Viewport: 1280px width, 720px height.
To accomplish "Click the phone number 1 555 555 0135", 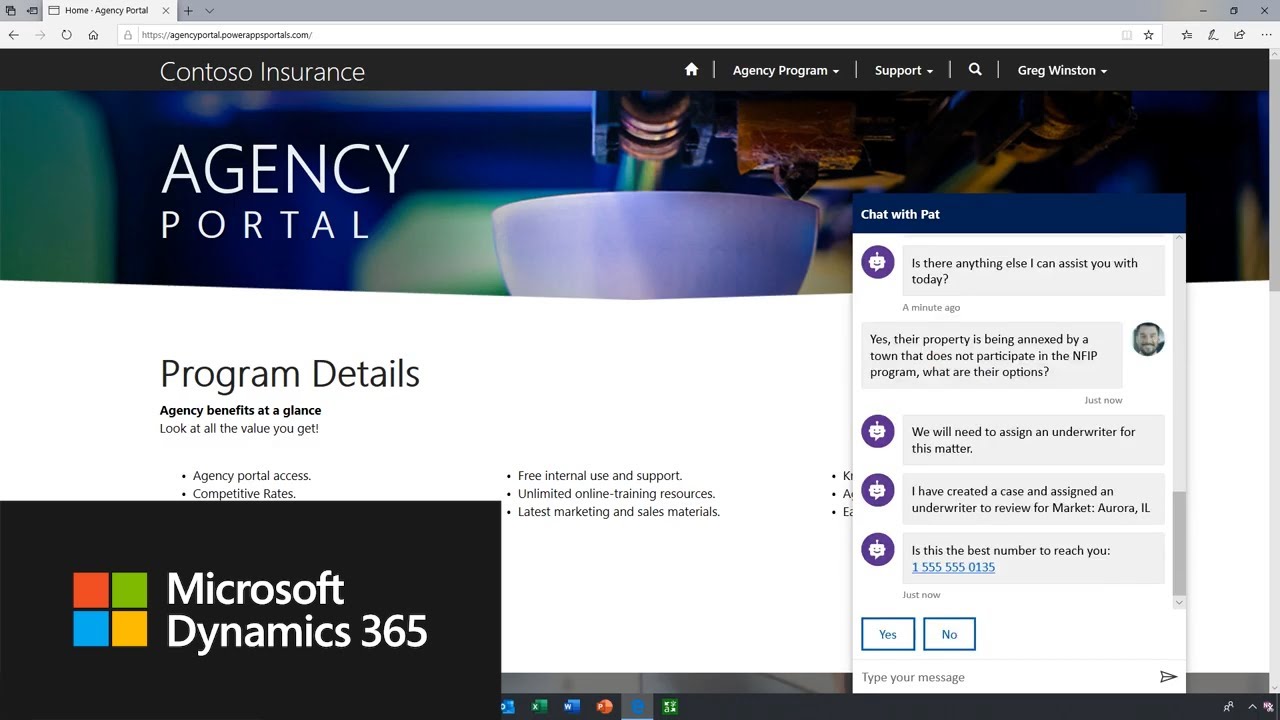I will tap(953, 567).
